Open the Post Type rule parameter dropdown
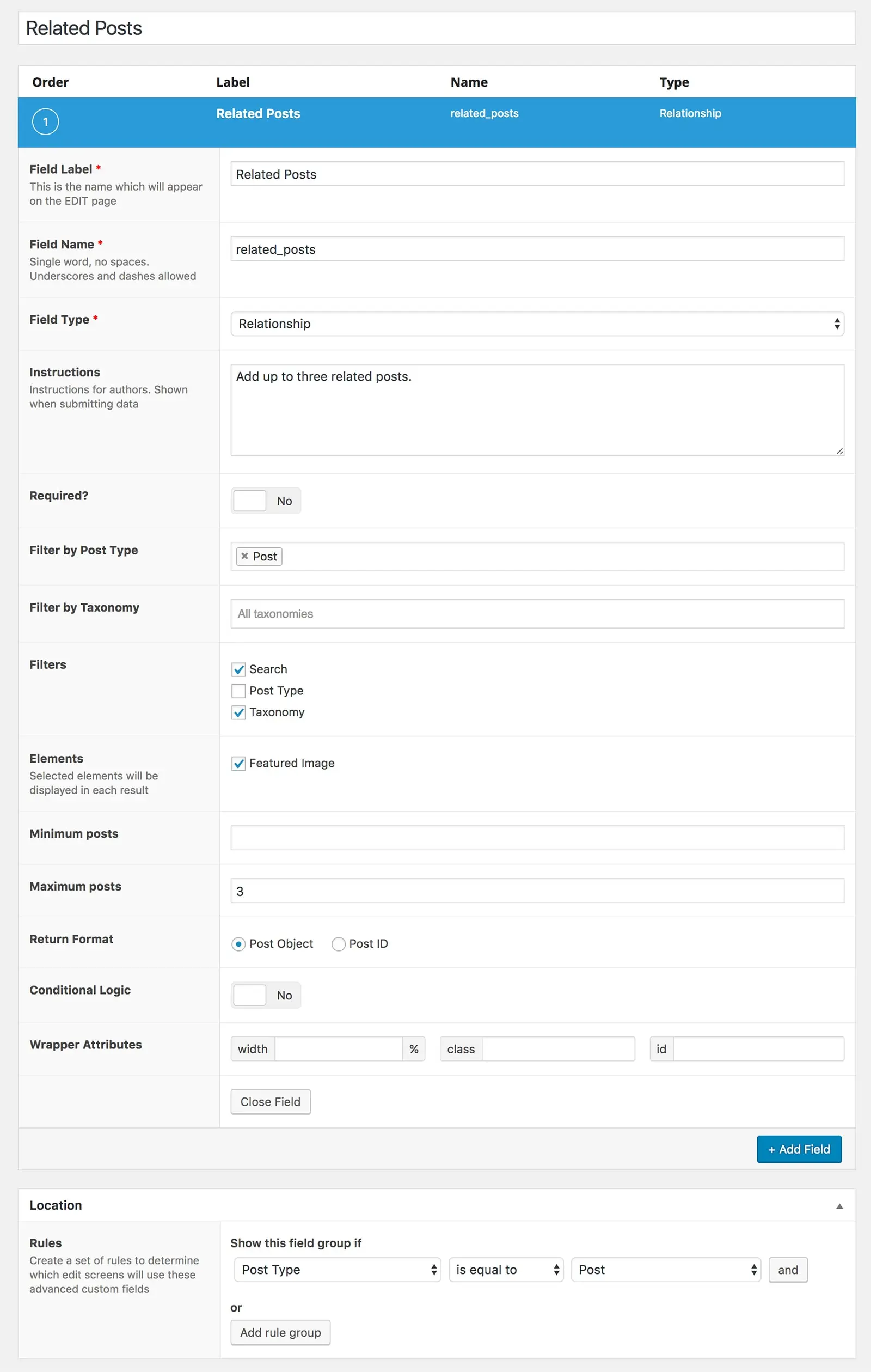The width and height of the screenshot is (871, 1372). point(337,1270)
